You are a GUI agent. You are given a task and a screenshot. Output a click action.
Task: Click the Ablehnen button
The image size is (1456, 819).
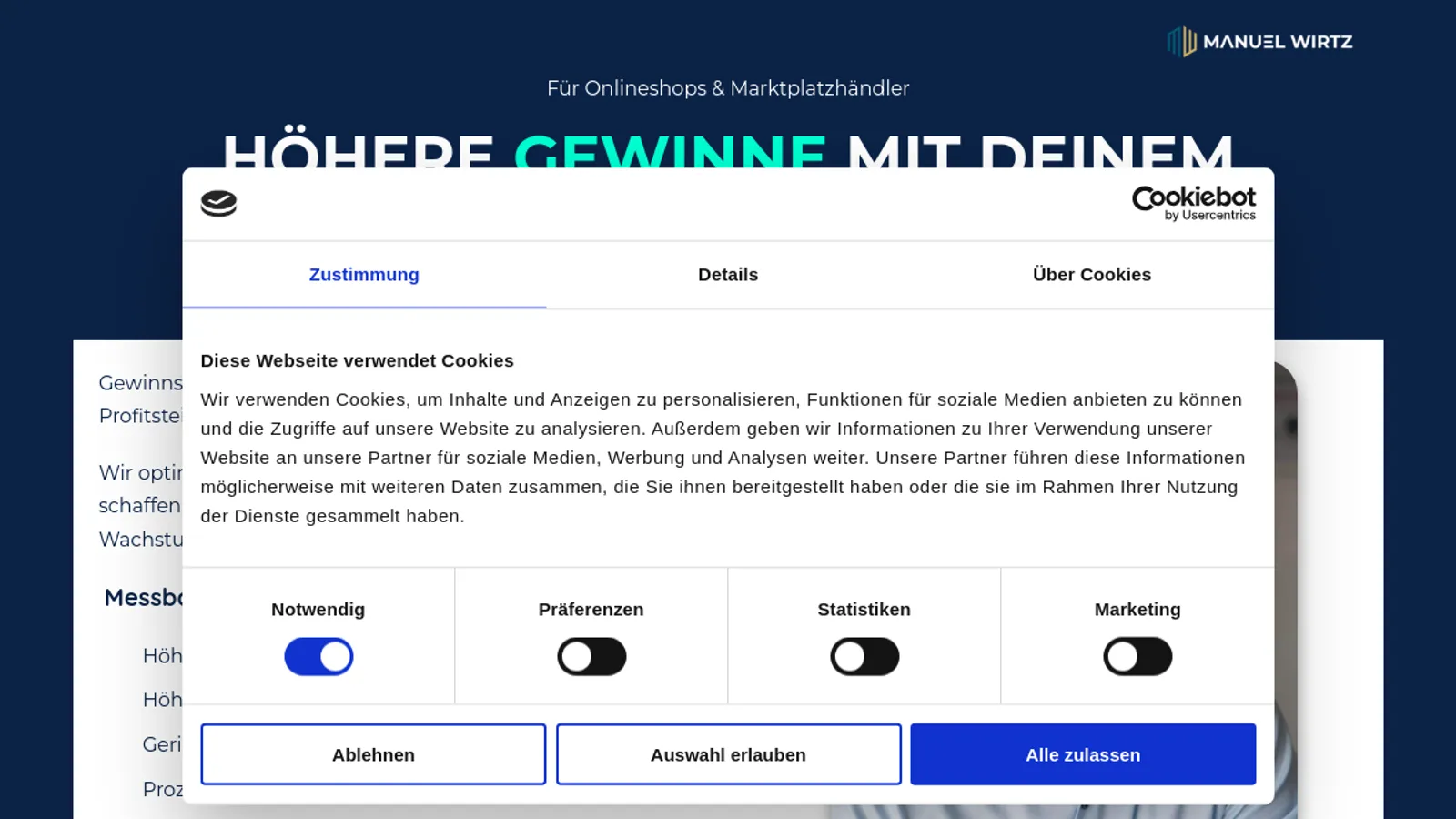373,754
